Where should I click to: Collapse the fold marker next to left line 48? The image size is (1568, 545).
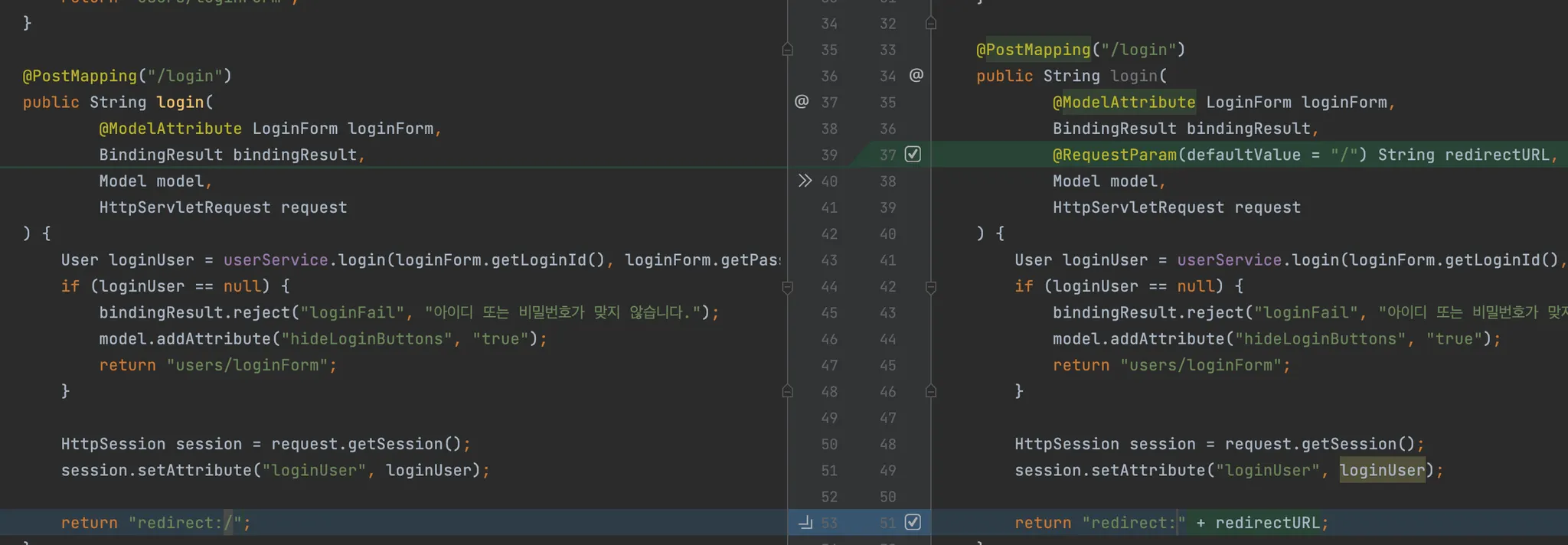787,391
